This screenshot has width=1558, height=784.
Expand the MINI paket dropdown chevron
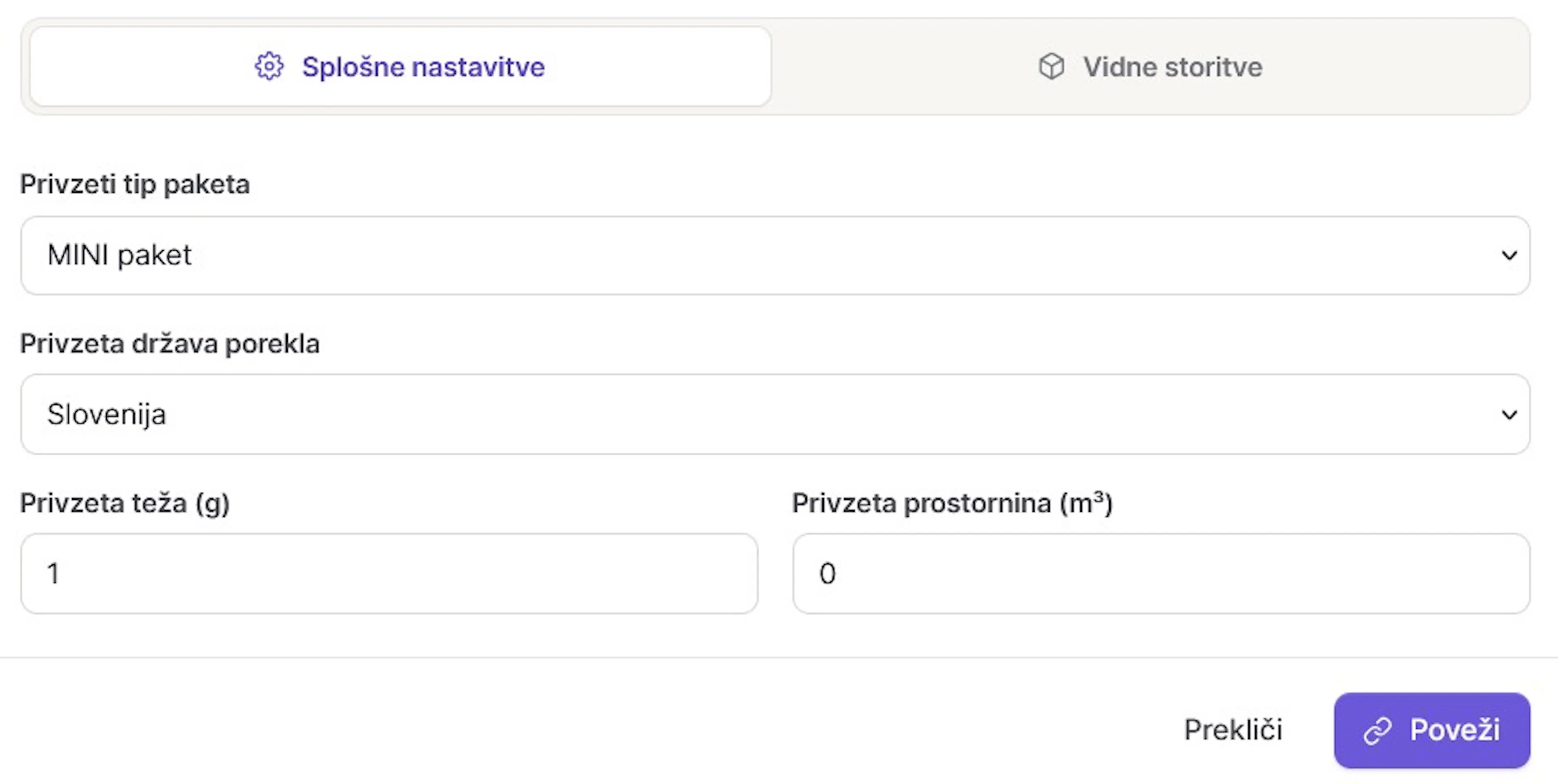click(1509, 256)
